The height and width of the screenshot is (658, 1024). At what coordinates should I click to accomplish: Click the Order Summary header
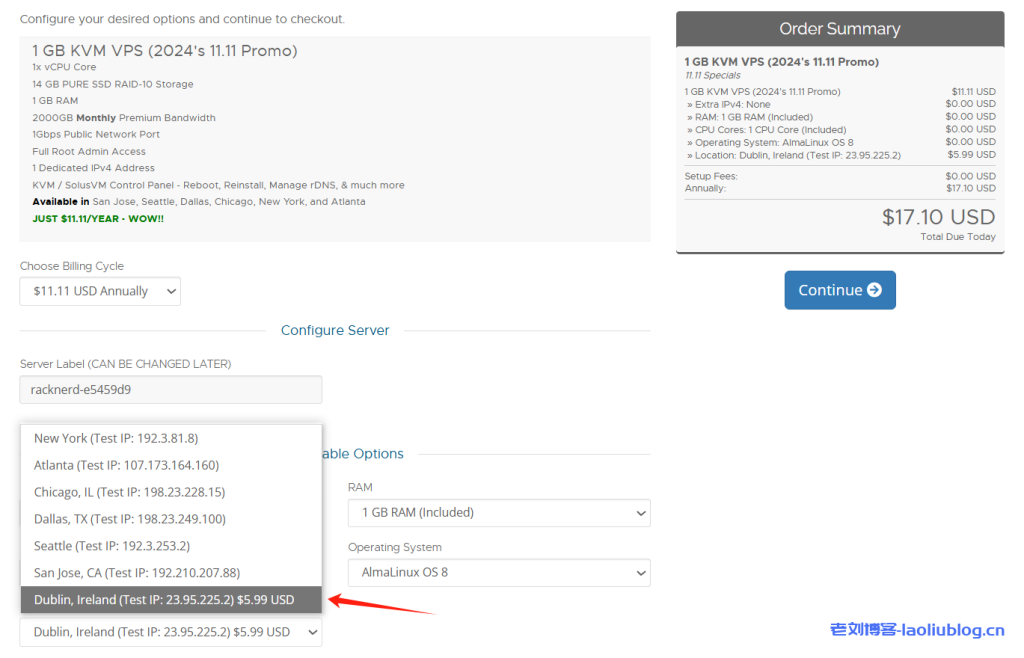839,29
